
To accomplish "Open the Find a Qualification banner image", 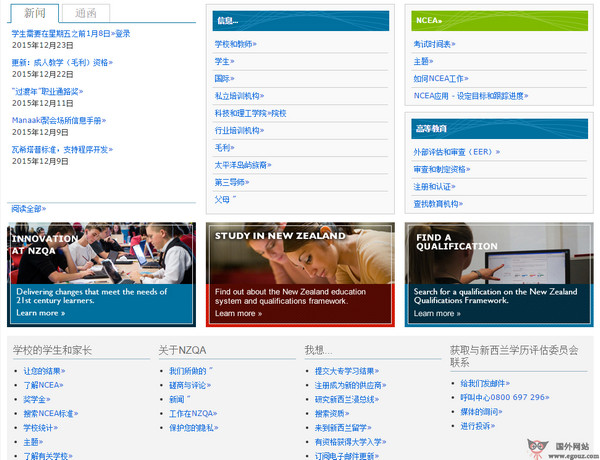I will (499, 253).
